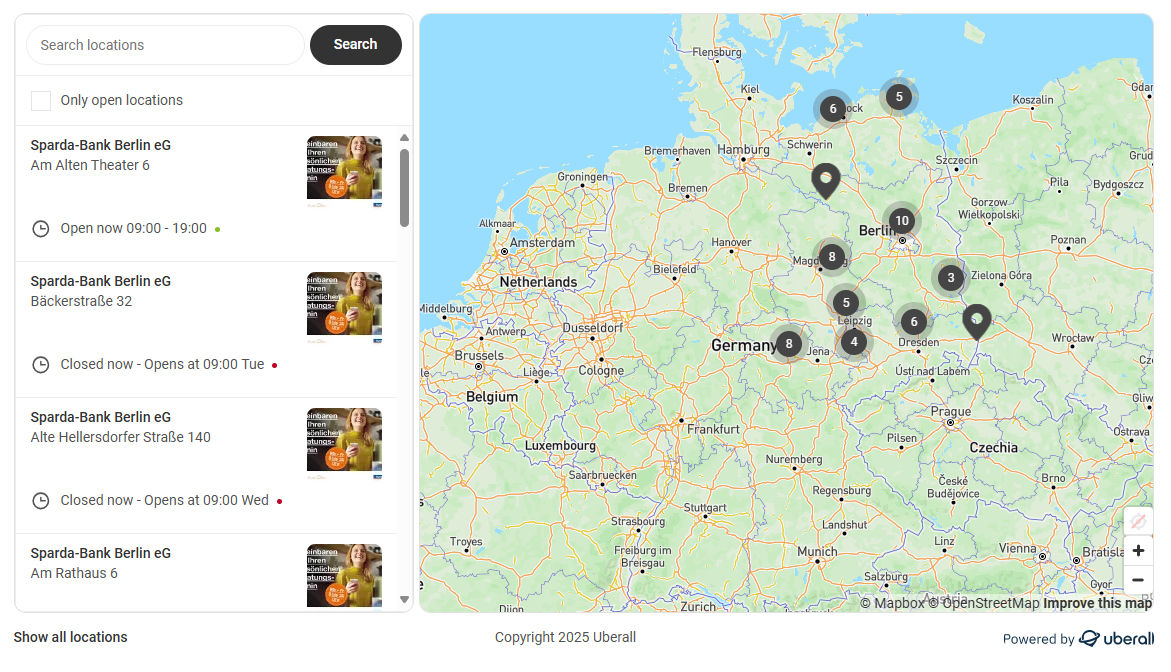Click the scrollbar up arrow of the list
The height and width of the screenshot is (672, 1171).
[x=404, y=138]
